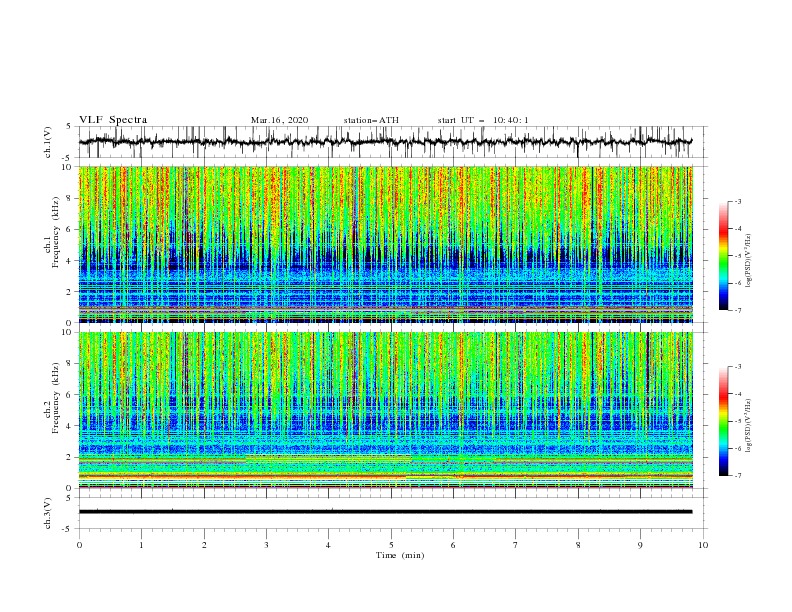Click the ch.3 flat black voltage trace

[385, 512]
